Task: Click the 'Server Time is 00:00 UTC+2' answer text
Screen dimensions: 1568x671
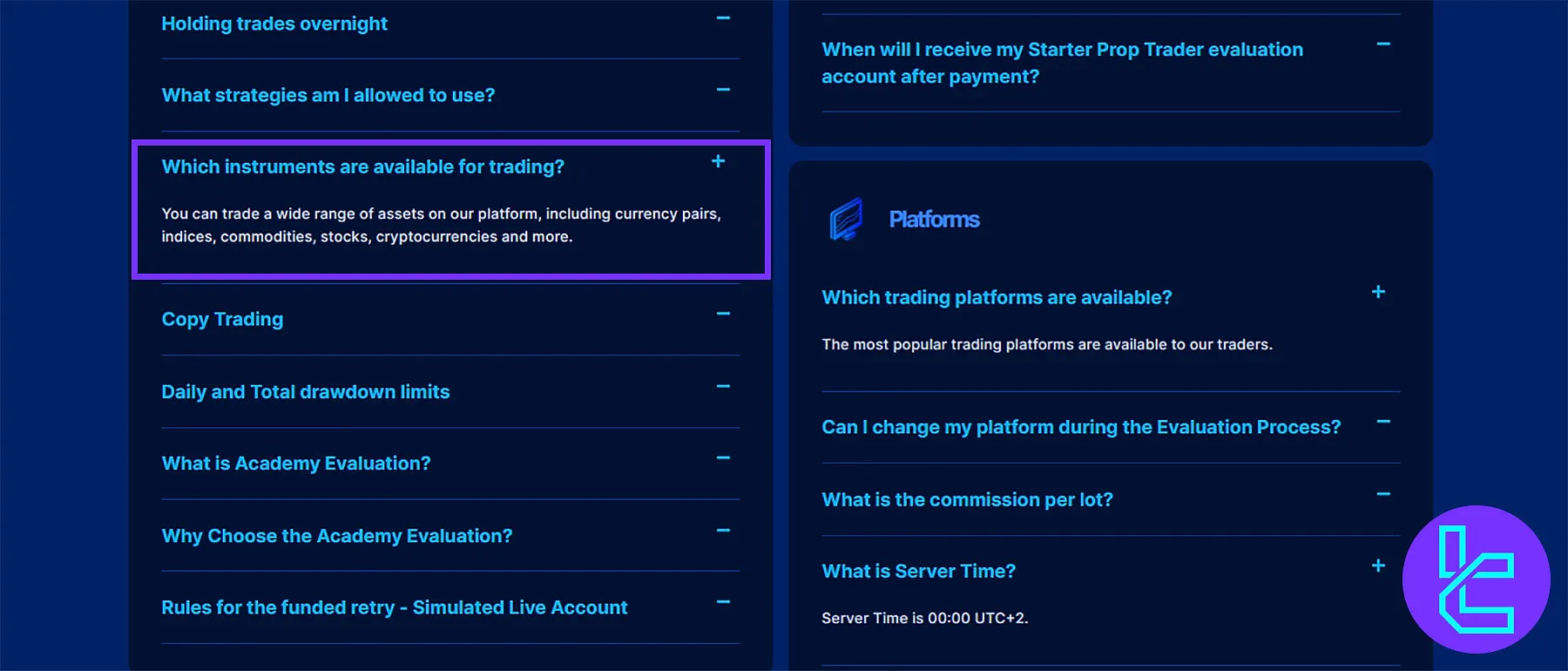Action: pyautogui.click(x=924, y=618)
